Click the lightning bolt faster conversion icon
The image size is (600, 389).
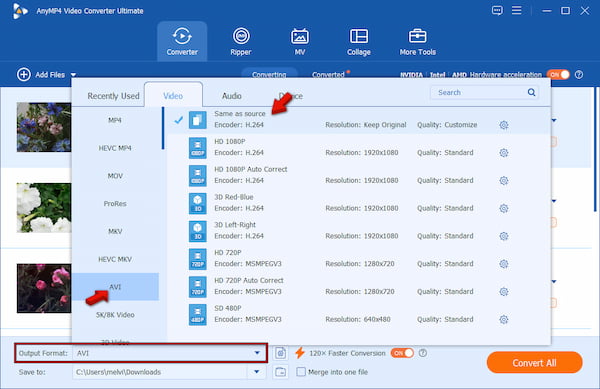(x=300, y=353)
